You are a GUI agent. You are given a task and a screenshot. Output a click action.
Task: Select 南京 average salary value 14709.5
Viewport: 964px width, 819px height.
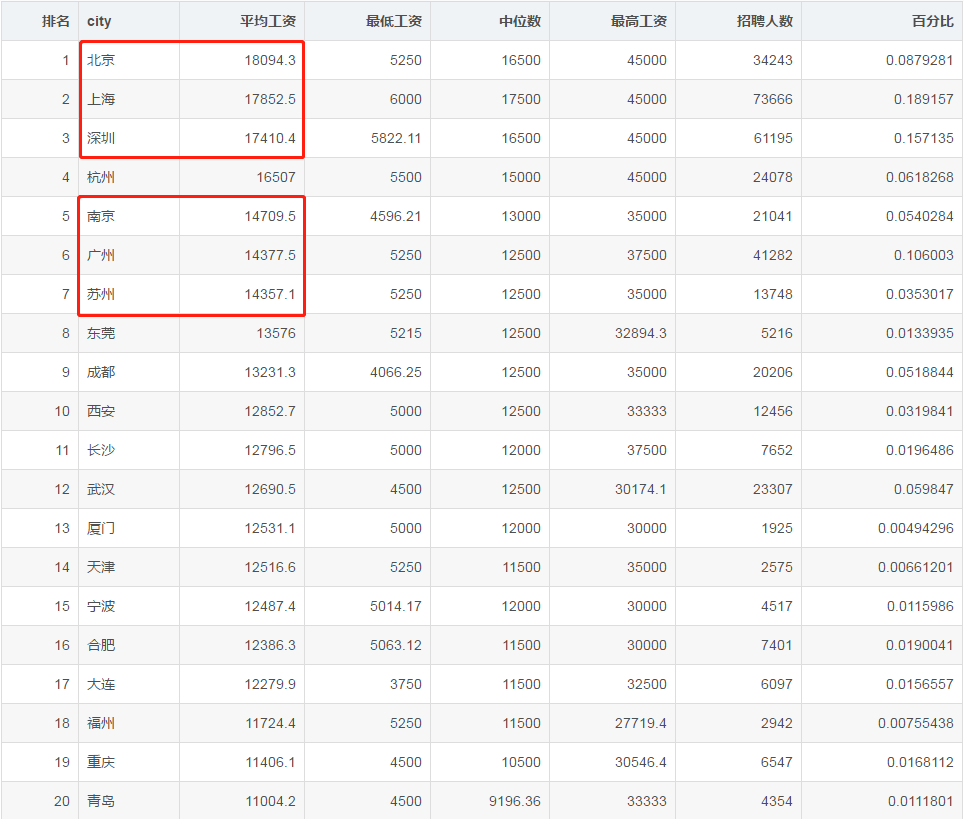coord(270,216)
